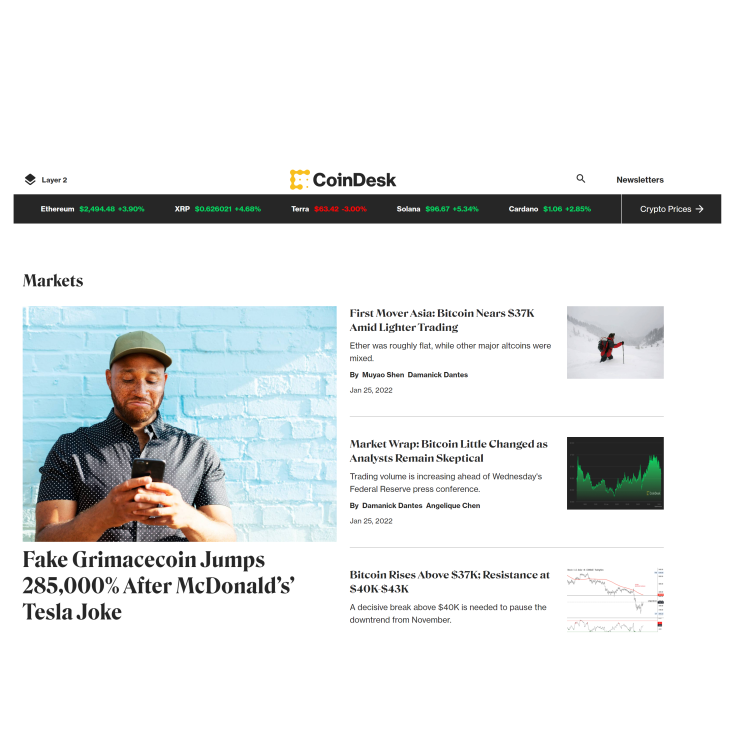Open the Newsletters link
This screenshot has height=750, width=750.
pyautogui.click(x=640, y=180)
